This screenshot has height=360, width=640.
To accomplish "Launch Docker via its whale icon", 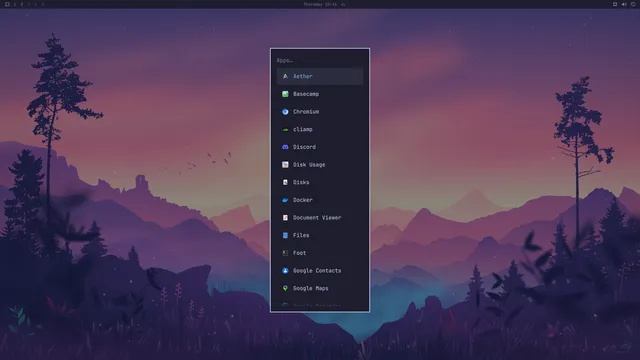I will tap(285, 200).
